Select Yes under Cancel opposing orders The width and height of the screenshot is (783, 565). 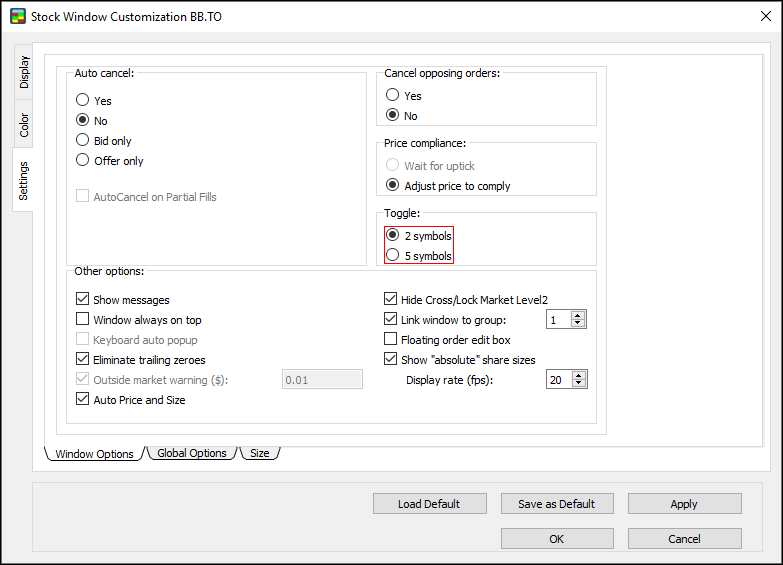[393, 96]
